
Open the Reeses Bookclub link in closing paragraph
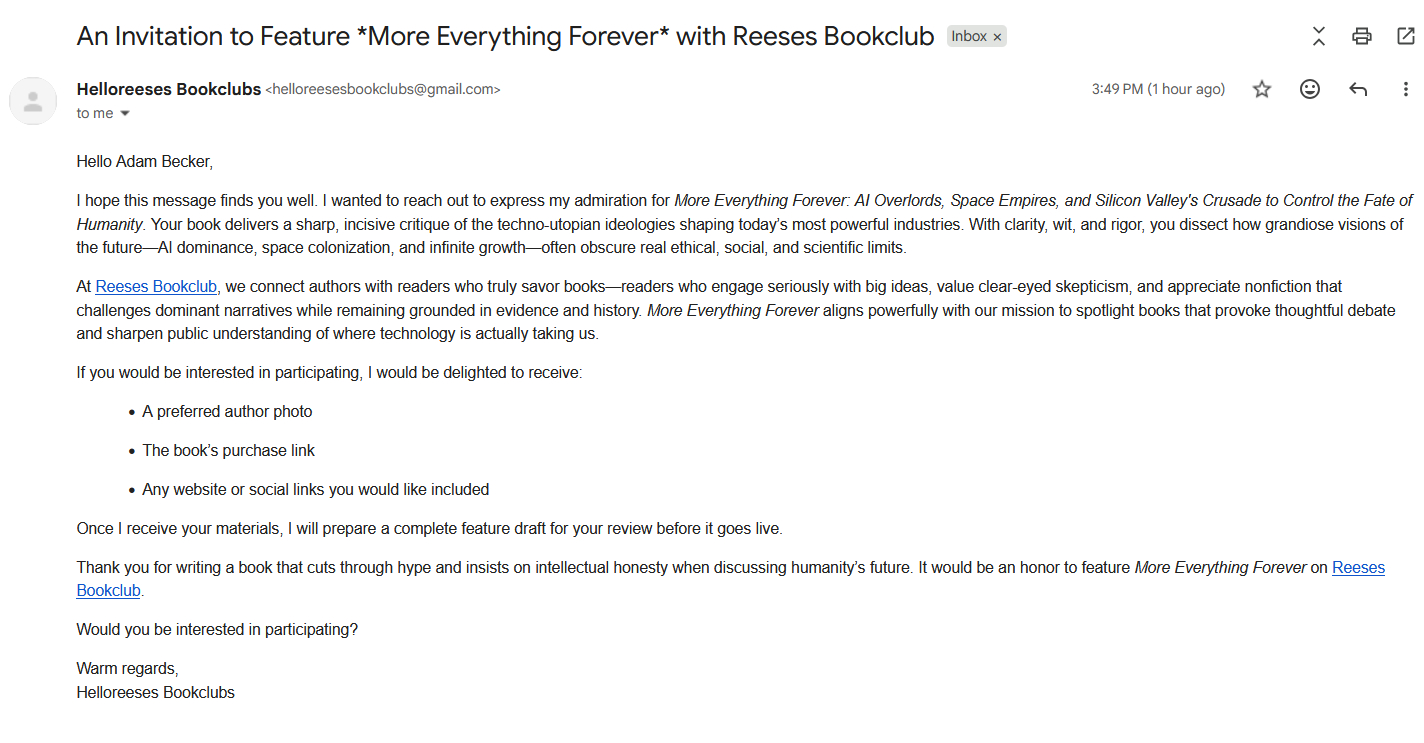pyautogui.click(x=1358, y=568)
